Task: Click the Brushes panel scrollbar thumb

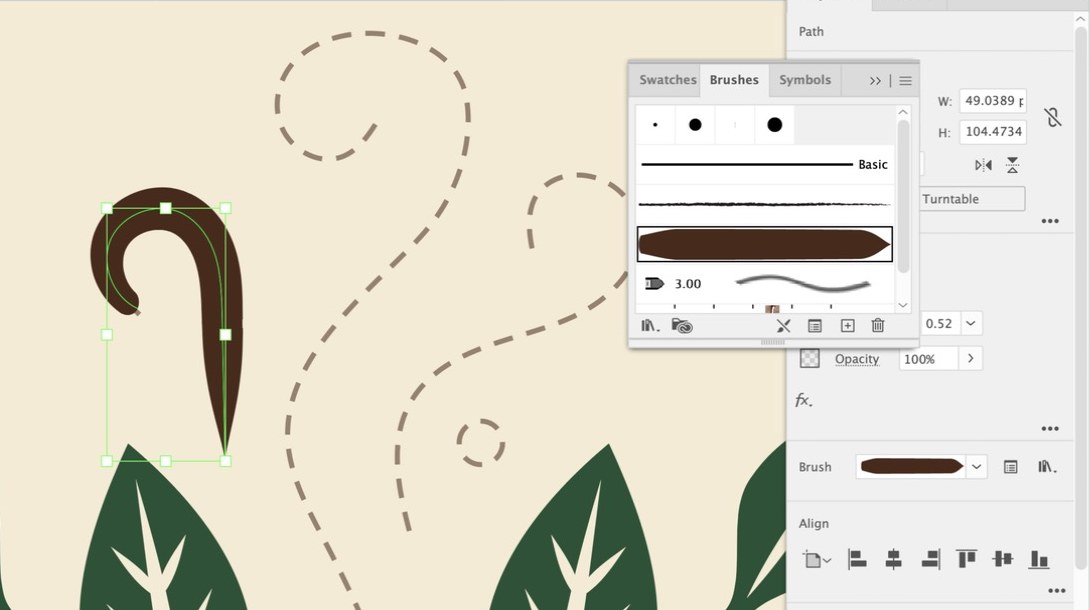Action: 903,196
